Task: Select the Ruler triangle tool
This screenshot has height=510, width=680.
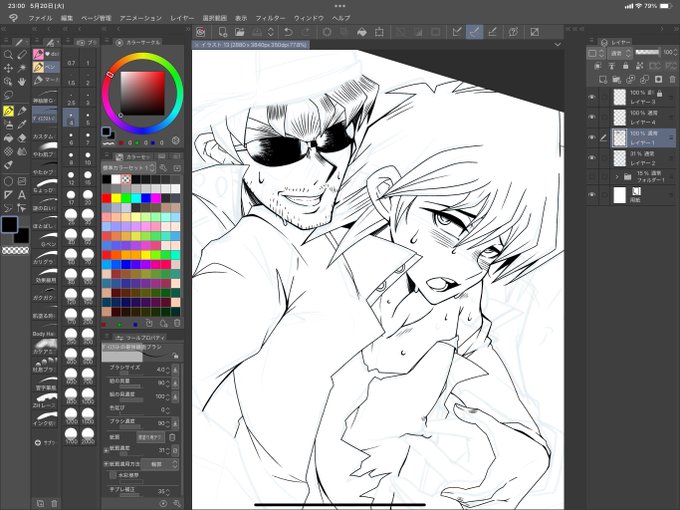Action: tap(8, 195)
